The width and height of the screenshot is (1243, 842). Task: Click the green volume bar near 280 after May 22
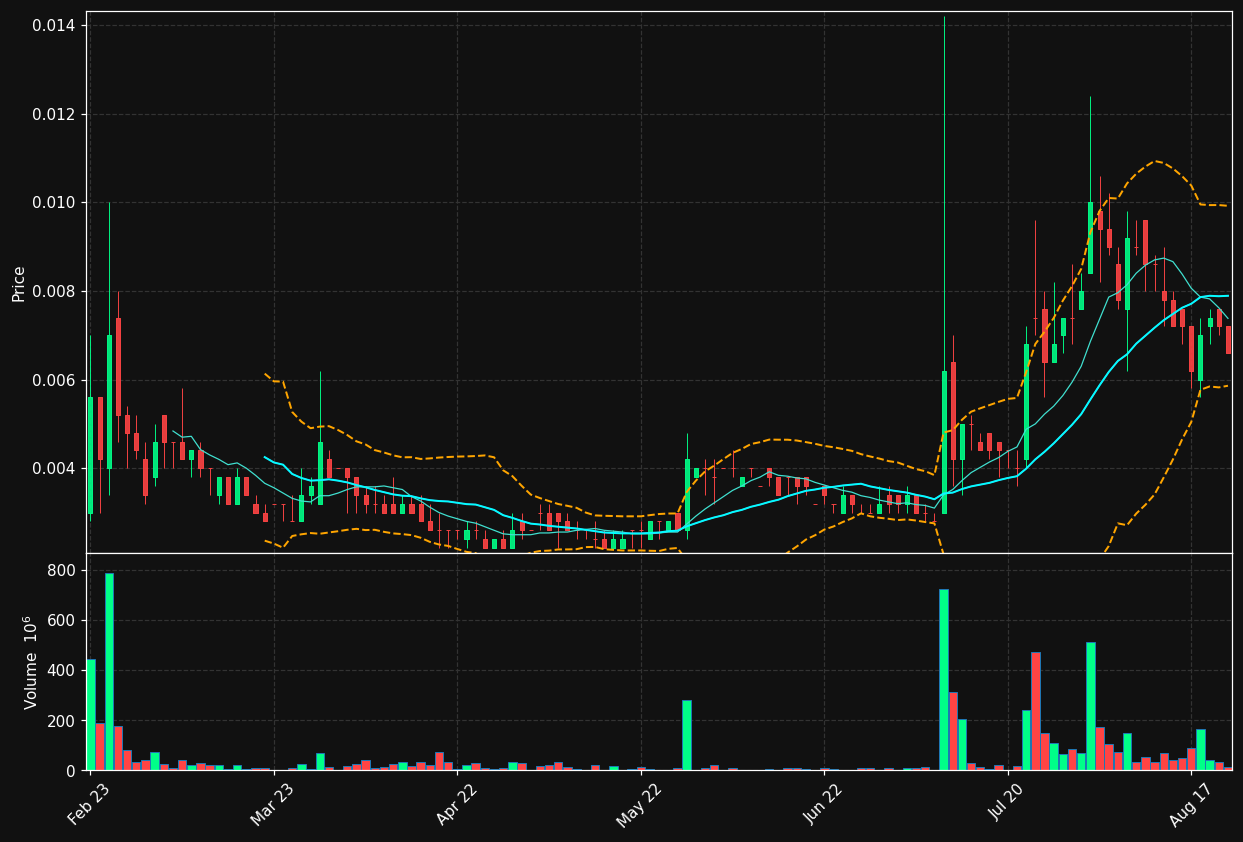(x=687, y=735)
